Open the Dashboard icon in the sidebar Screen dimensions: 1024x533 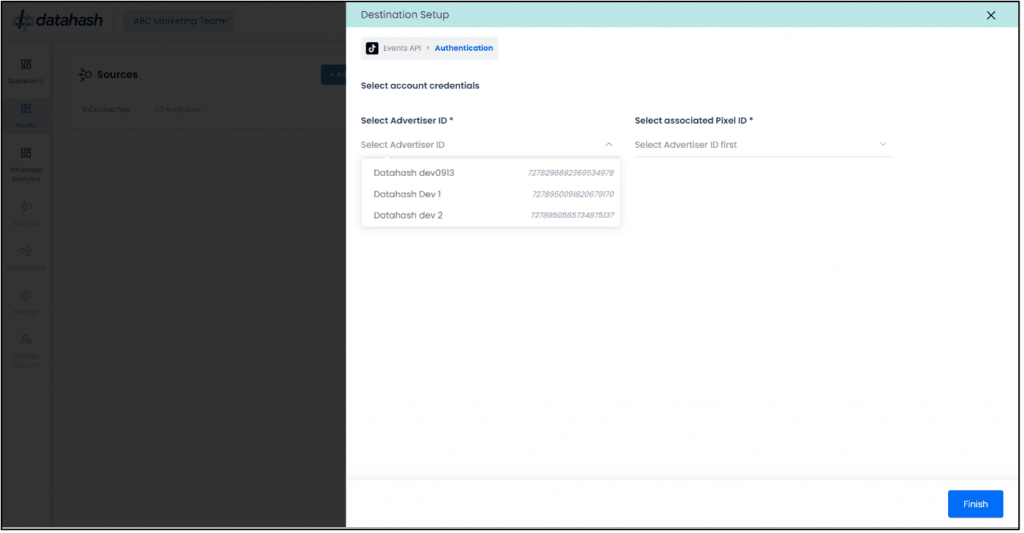pos(26,66)
